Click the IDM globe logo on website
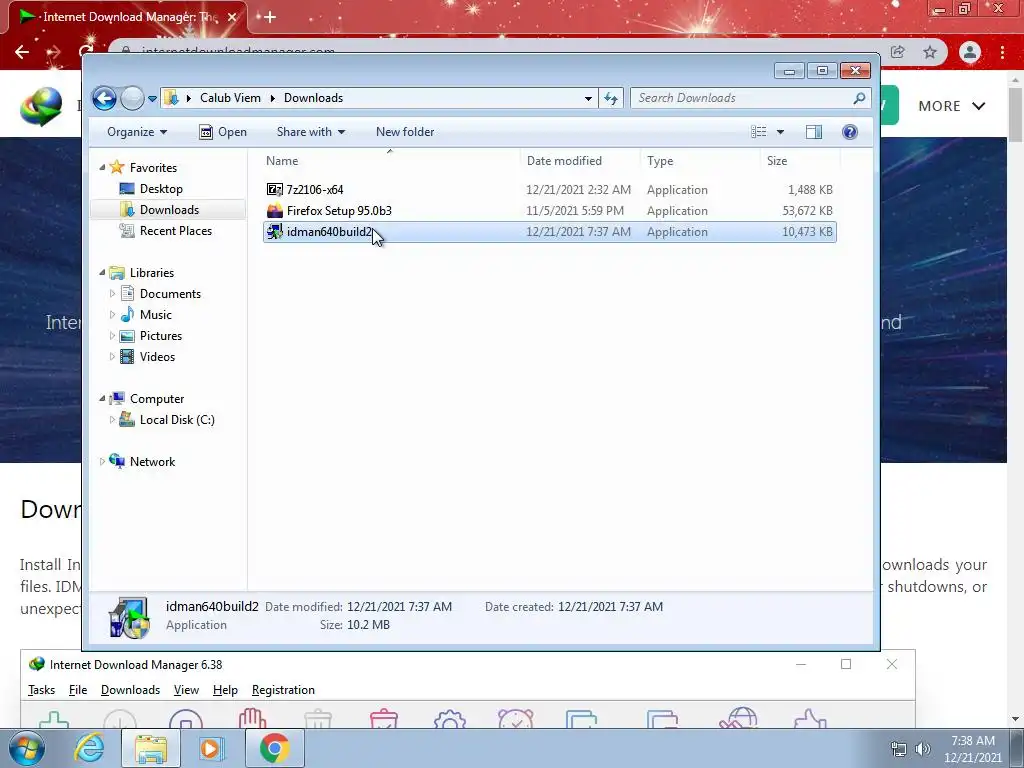Viewport: 1024px width, 768px height. pos(40,106)
